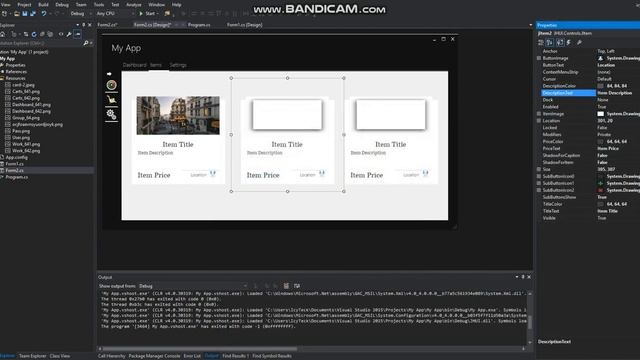Click the Undo toolbar icon
This screenshot has width=640, height=360.
[44, 13]
